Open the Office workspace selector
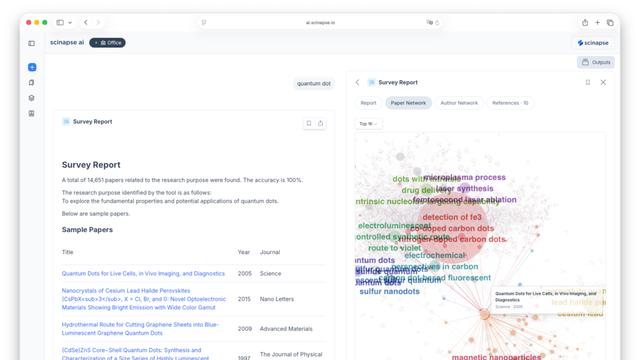Screen dimensions: 640x360 pyautogui.click(x=107, y=42)
